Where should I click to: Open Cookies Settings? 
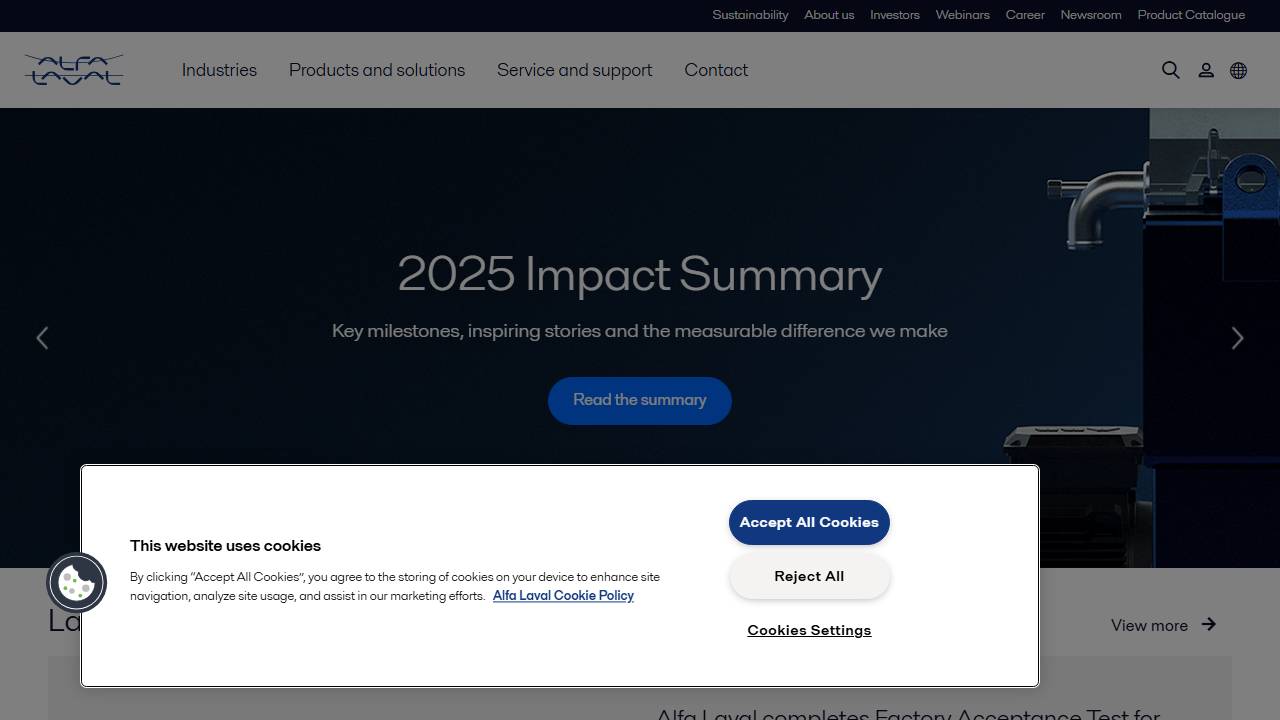pyautogui.click(x=809, y=630)
